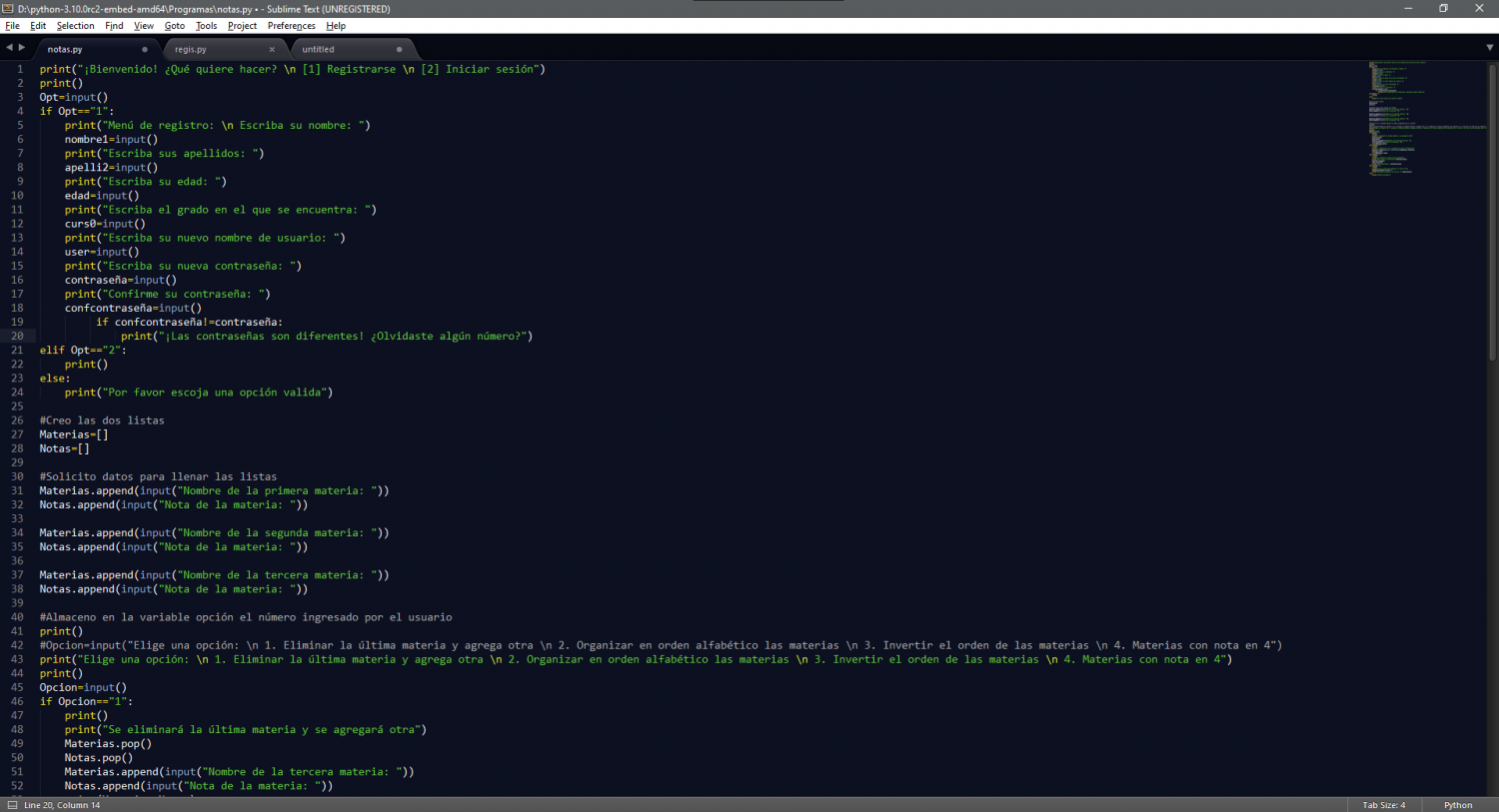Click the left tab navigation arrow

click(9, 48)
